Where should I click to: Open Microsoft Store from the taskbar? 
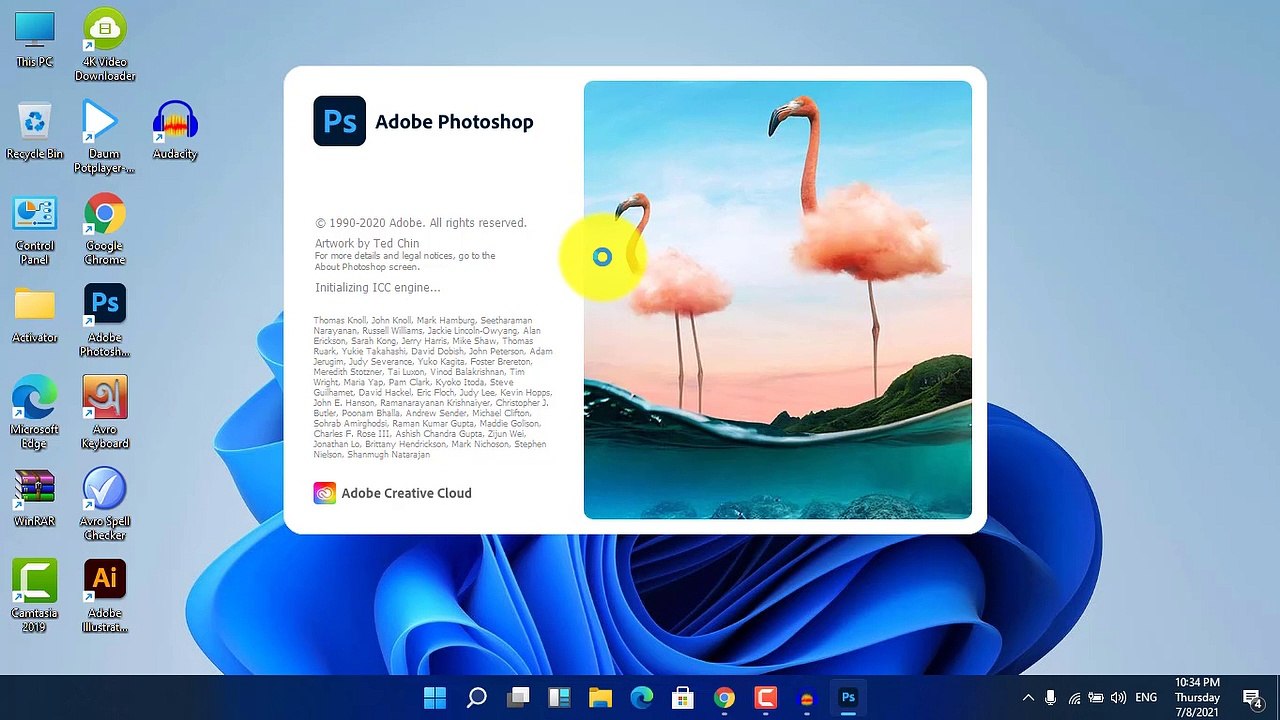(683, 697)
